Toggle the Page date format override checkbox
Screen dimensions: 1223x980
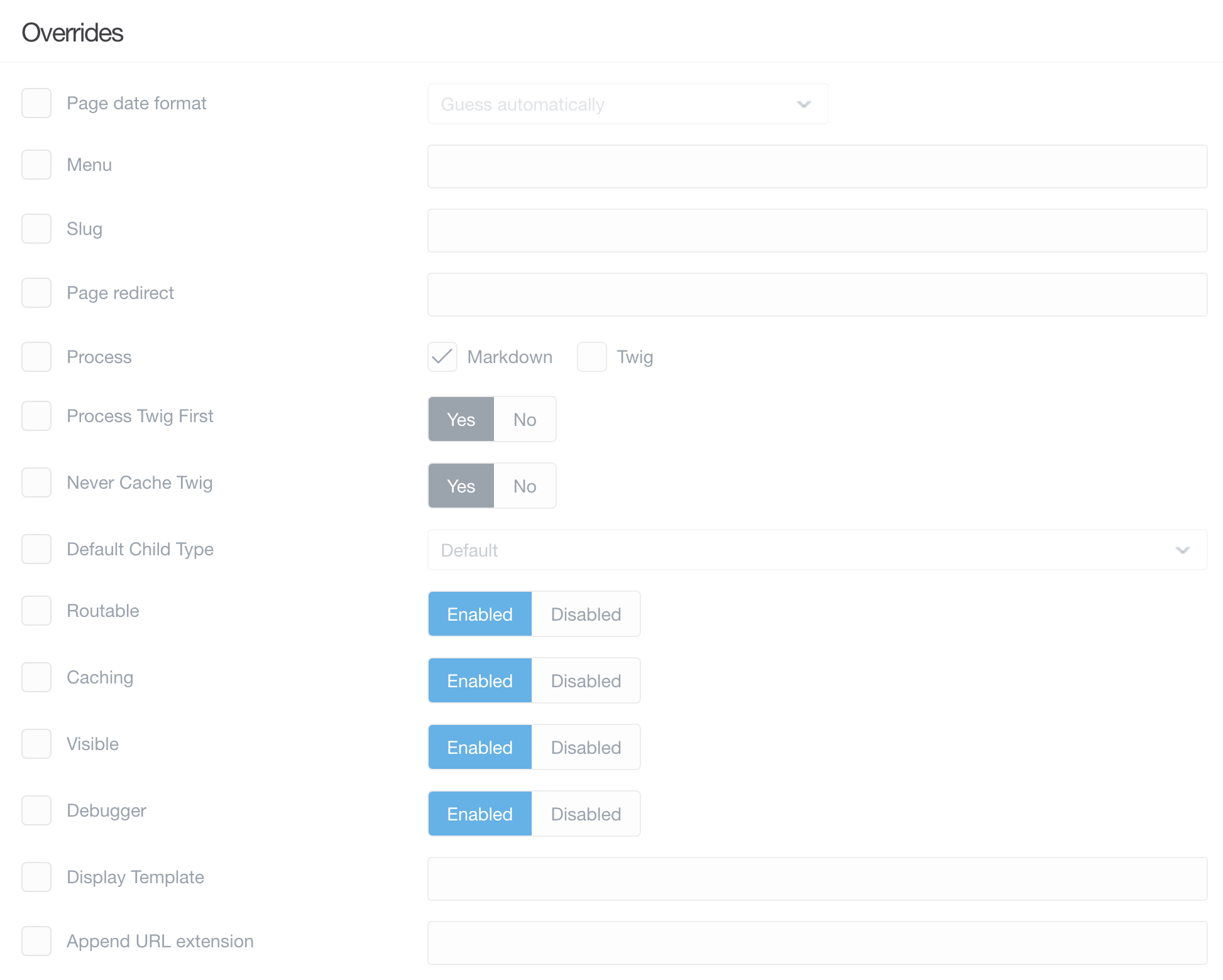tap(37, 102)
